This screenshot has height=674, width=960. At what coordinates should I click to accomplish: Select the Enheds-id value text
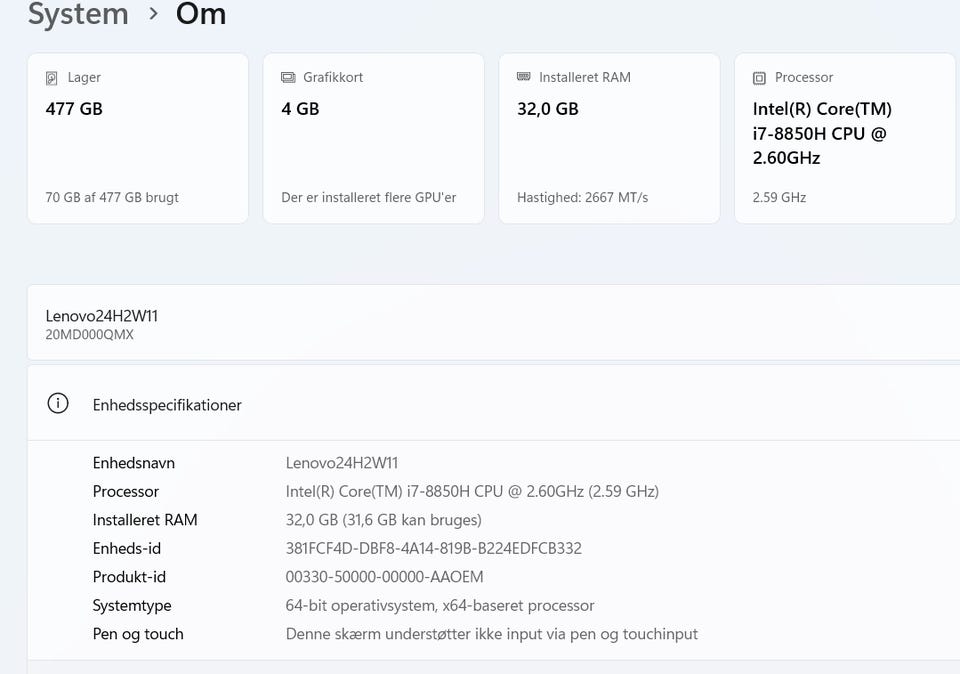pyautogui.click(x=433, y=548)
